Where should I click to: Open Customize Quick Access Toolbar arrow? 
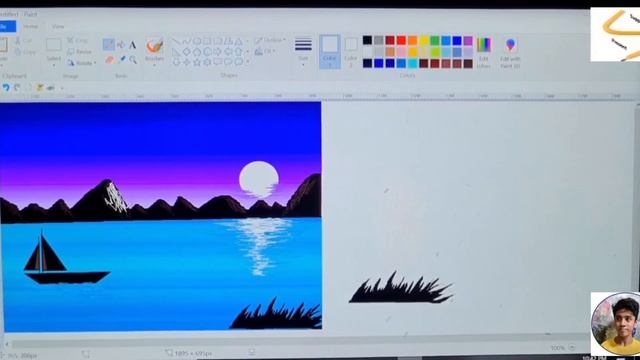pos(62,88)
